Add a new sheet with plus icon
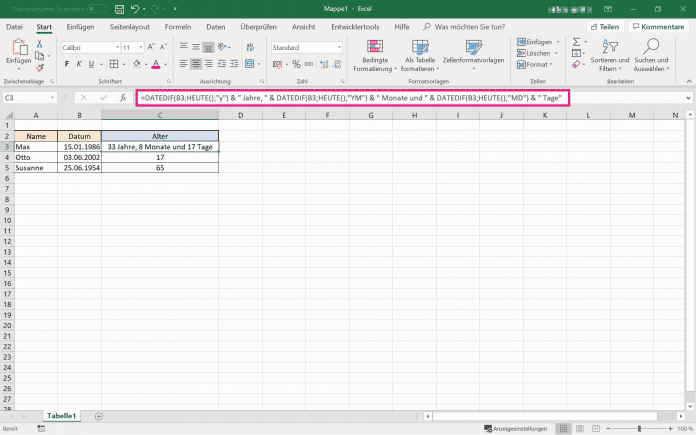The image size is (696, 435). pos(98,415)
